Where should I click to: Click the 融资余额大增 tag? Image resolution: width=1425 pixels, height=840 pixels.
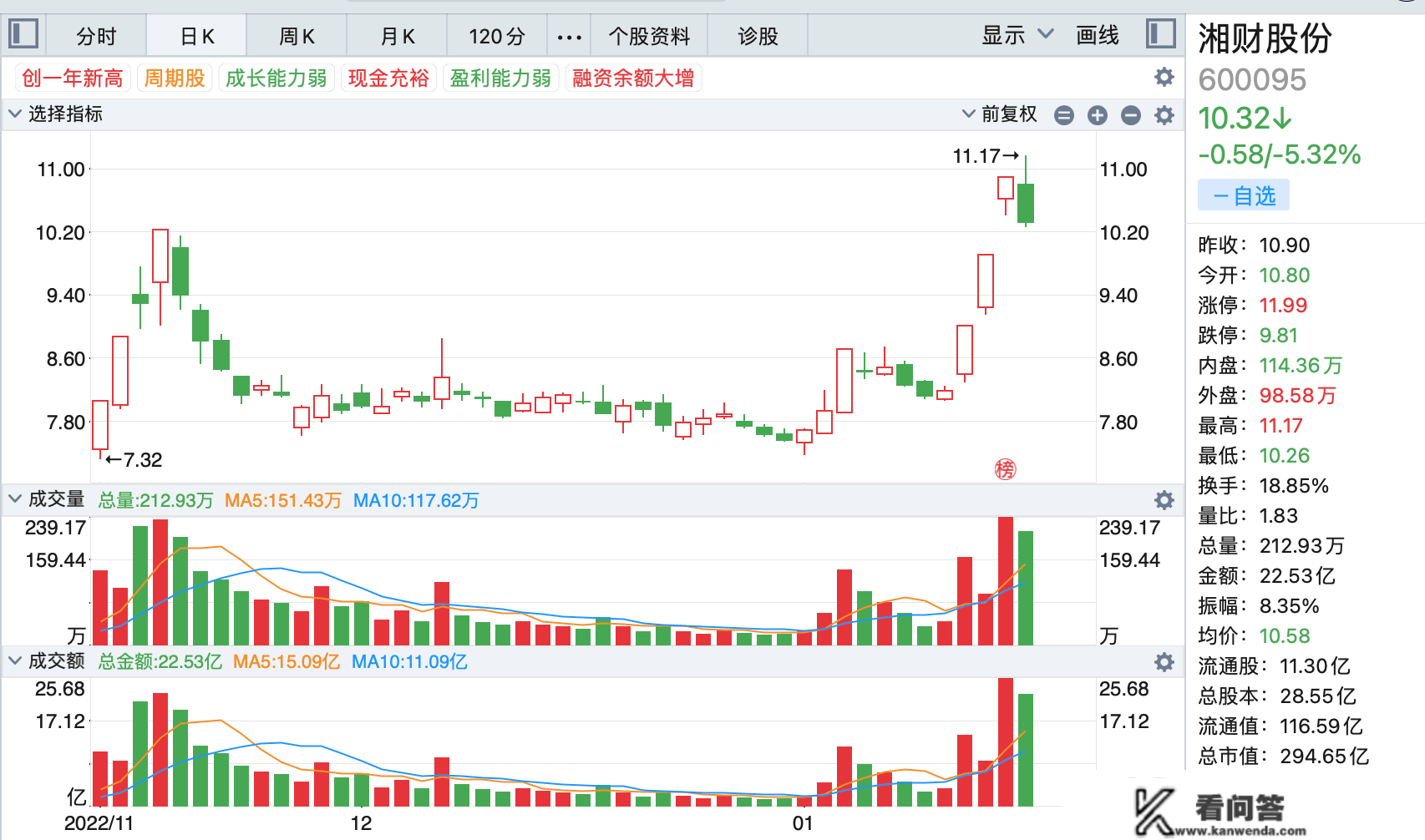pos(633,78)
